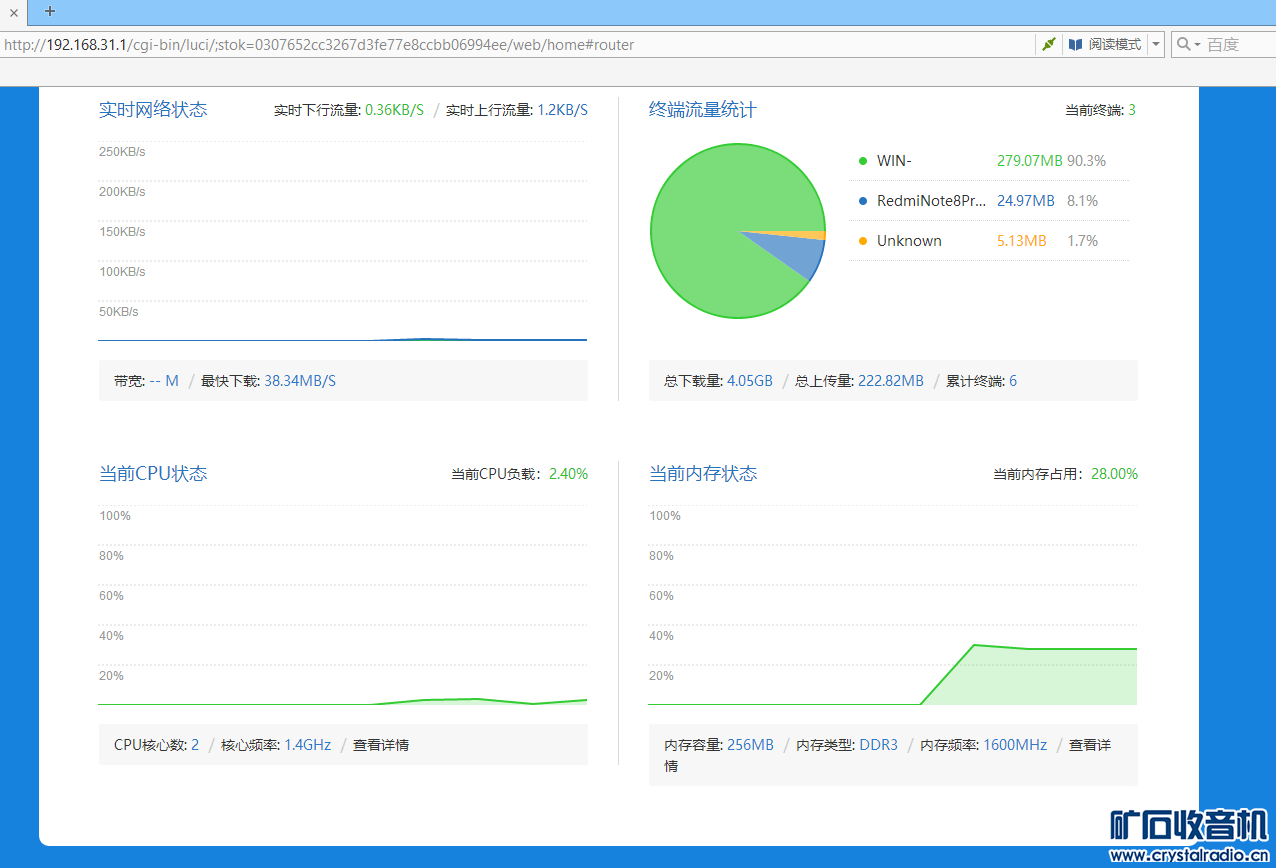Open memory 查看详情 details link
Screen dimensions: 1276x868
(x=1089, y=745)
